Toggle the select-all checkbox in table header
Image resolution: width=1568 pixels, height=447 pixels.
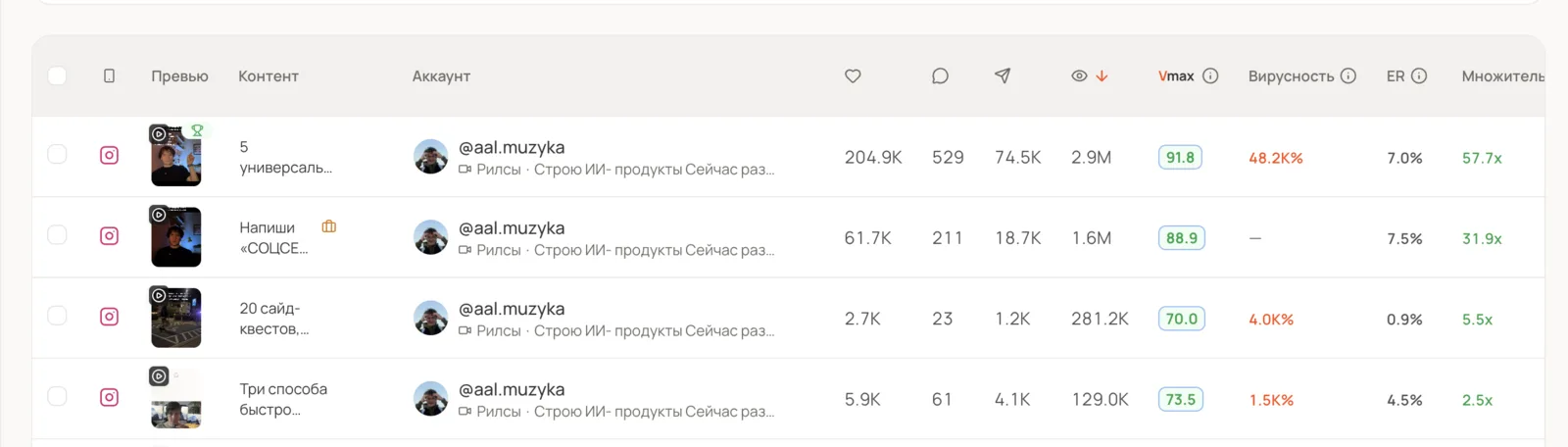point(57,75)
